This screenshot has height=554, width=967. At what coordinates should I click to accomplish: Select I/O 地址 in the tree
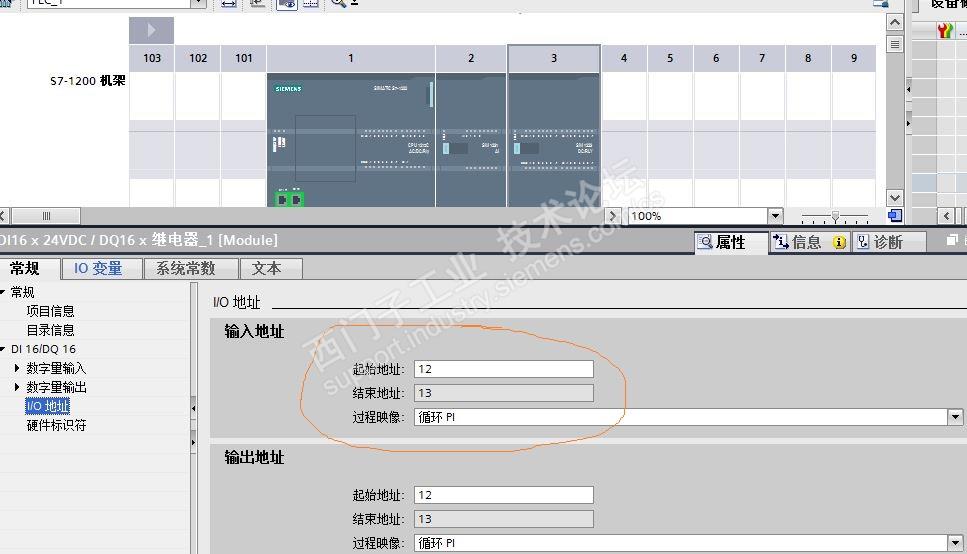click(47, 406)
